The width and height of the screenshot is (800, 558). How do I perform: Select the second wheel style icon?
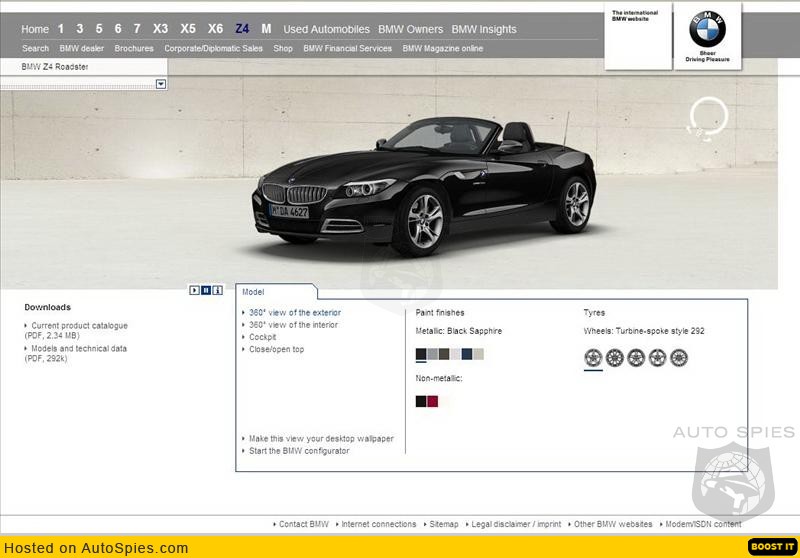coord(615,357)
